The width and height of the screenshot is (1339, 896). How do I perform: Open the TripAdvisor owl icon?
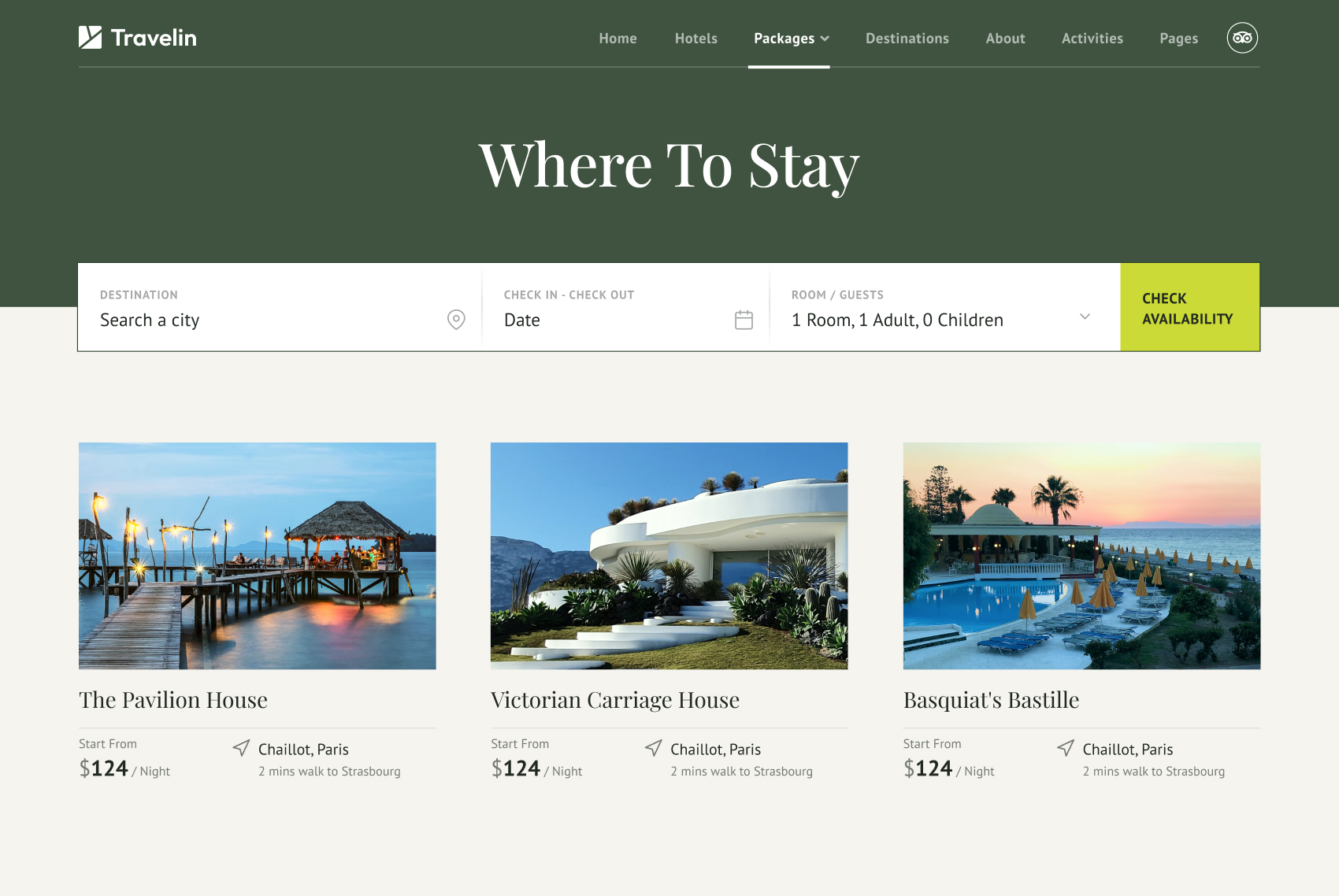pyautogui.click(x=1242, y=38)
